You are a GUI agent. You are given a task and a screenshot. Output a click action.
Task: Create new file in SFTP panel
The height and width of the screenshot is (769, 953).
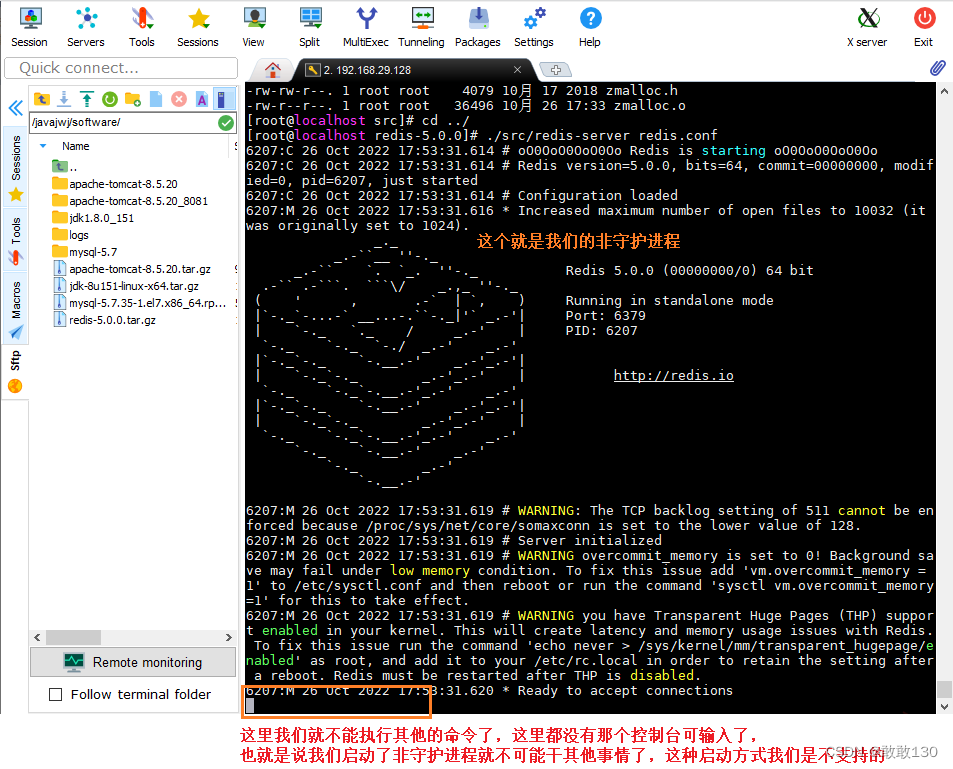click(156, 98)
